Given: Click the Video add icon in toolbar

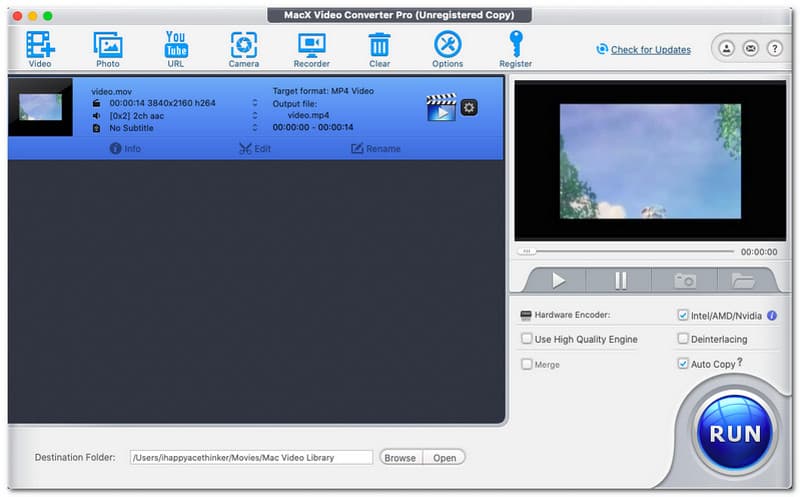Looking at the screenshot, I should coord(40,46).
